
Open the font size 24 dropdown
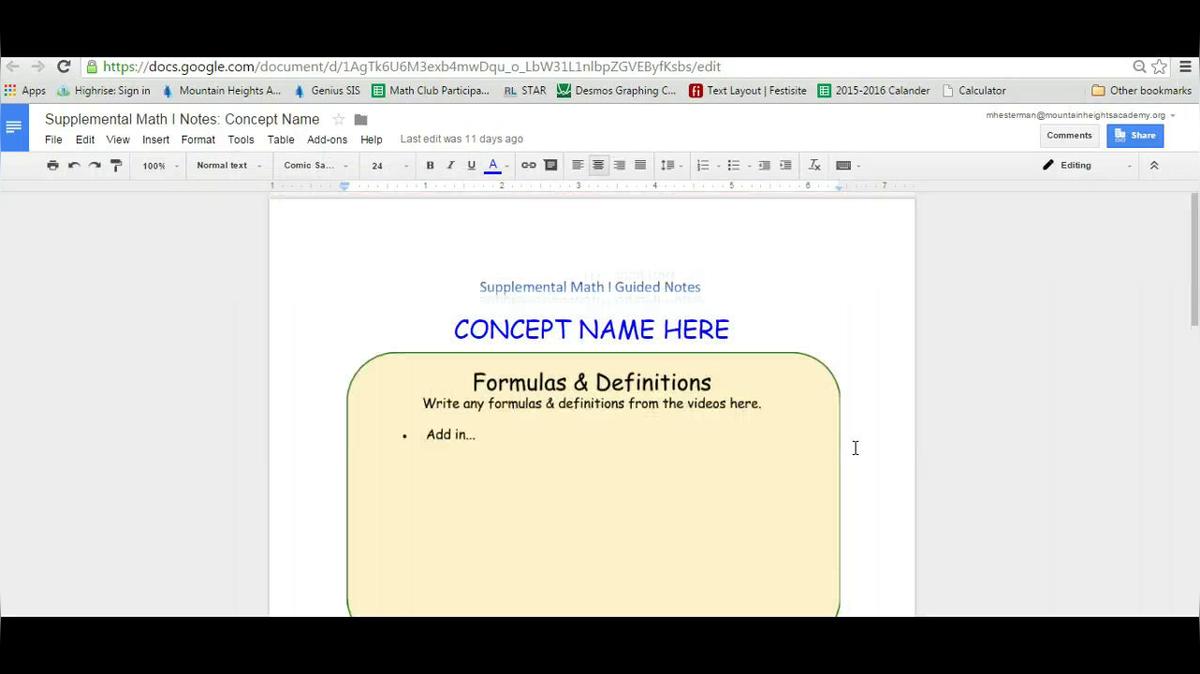coord(388,166)
